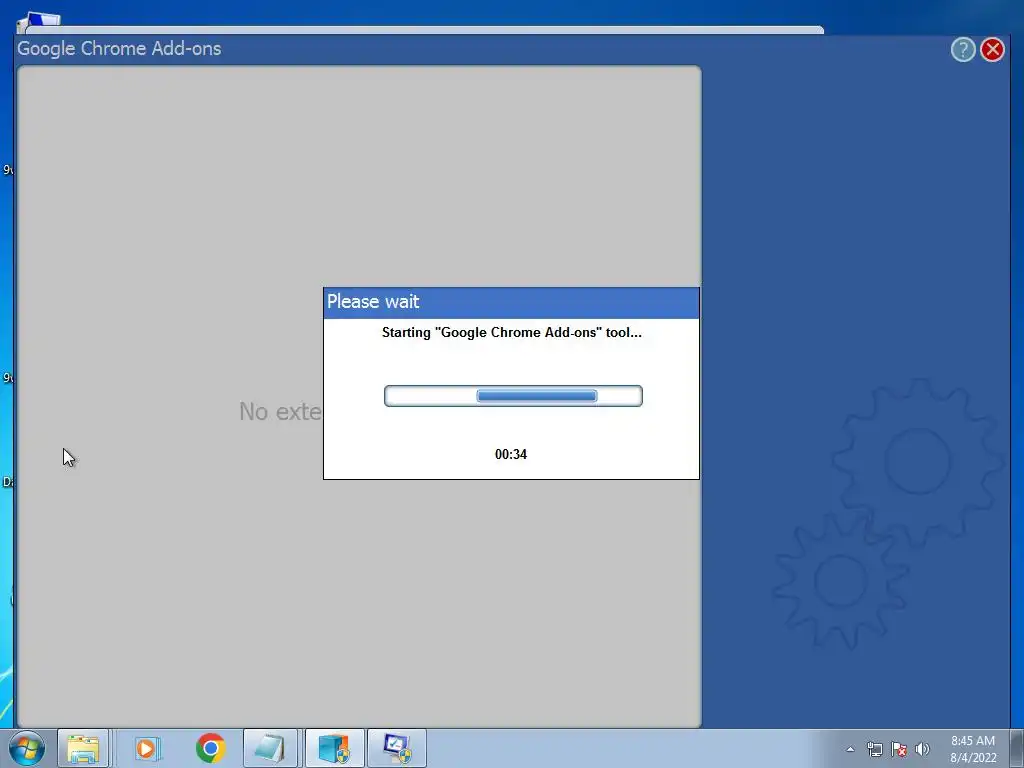1024x768 pixels.
Task: Open Windows Explorer from the taskbar
Action: [x=83, y=748]
